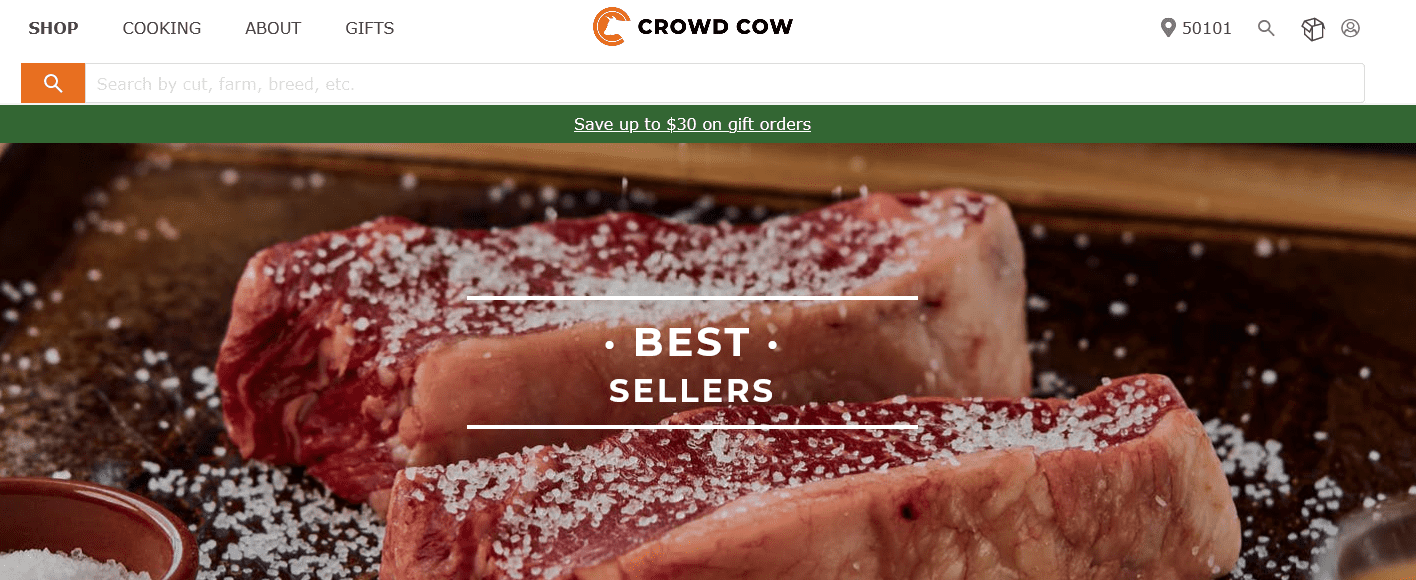Image resolution: width=1416 pixels, height=580 pixels.
Task: Open the box subscription icon
Action: click(x=1312, y=29)
